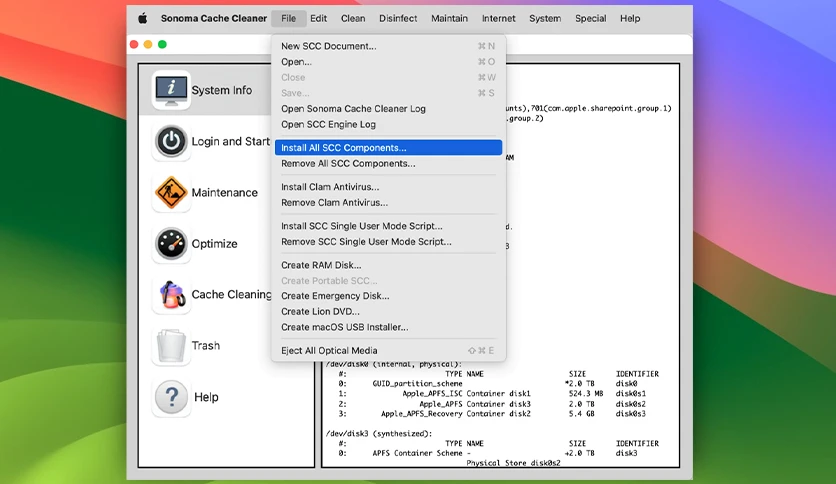Viewport: 836px width, 484px height.
Task: Click the Optimize sidebar label
Action: click(214, 244)
